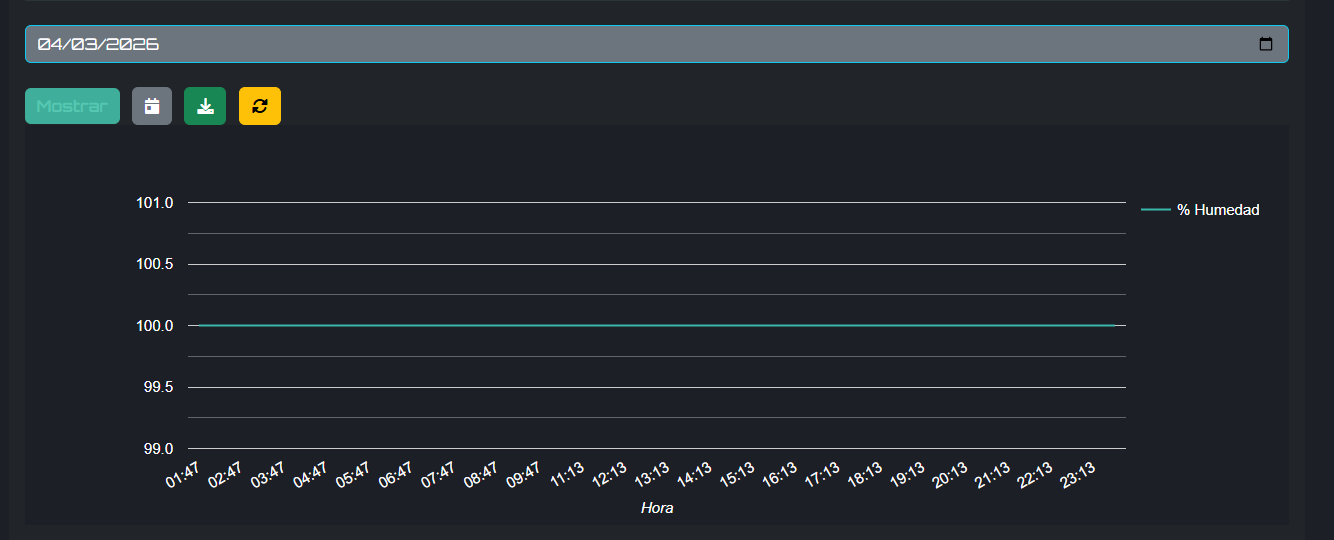This screenshot has width=1334, height=540.
Task: Click the 11:13 time label
Action: click(567, 474)
